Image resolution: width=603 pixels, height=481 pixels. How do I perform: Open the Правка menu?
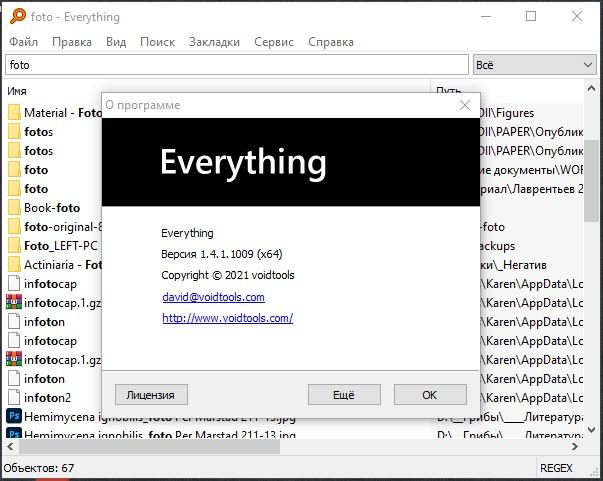tap(72, 42)
